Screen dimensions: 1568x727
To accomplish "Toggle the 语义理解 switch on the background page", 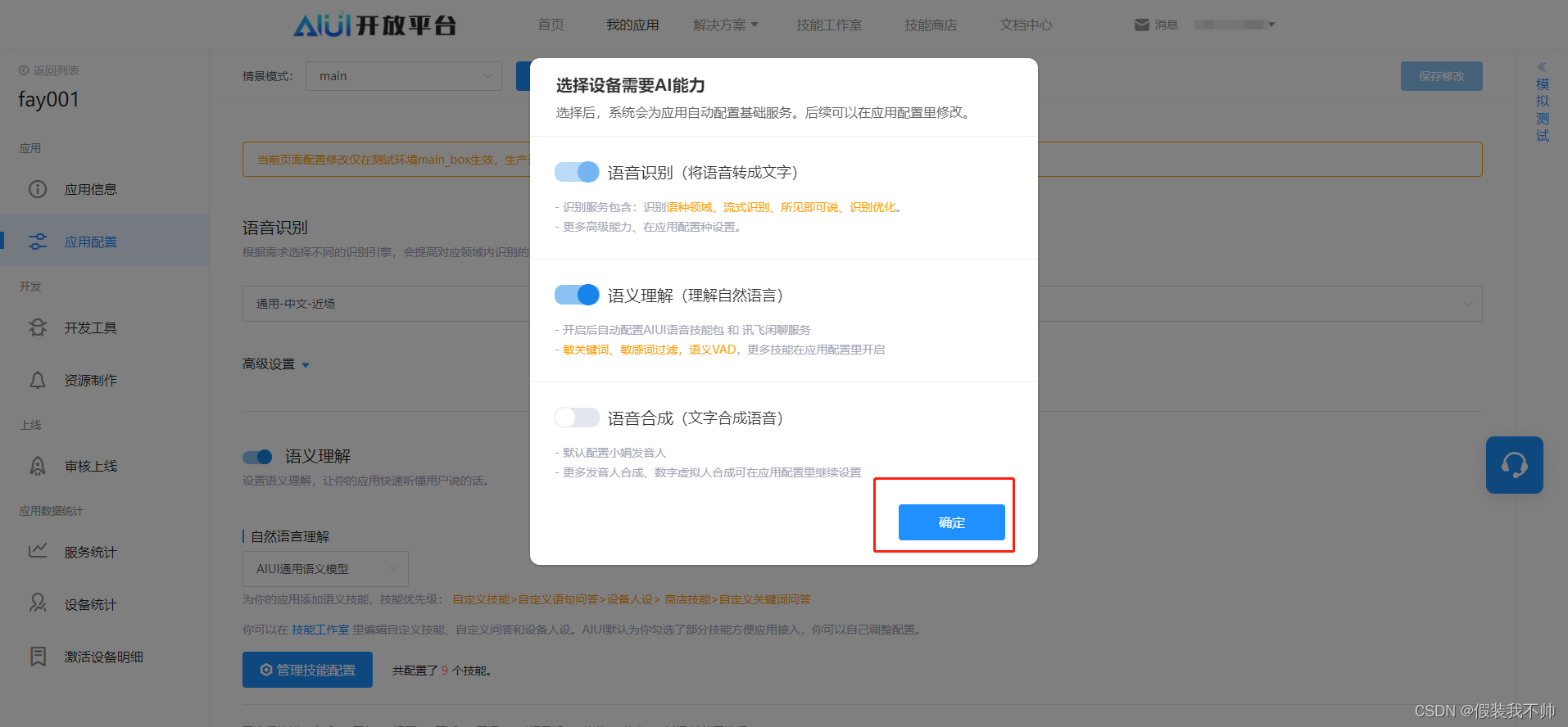I will [257, 457].
